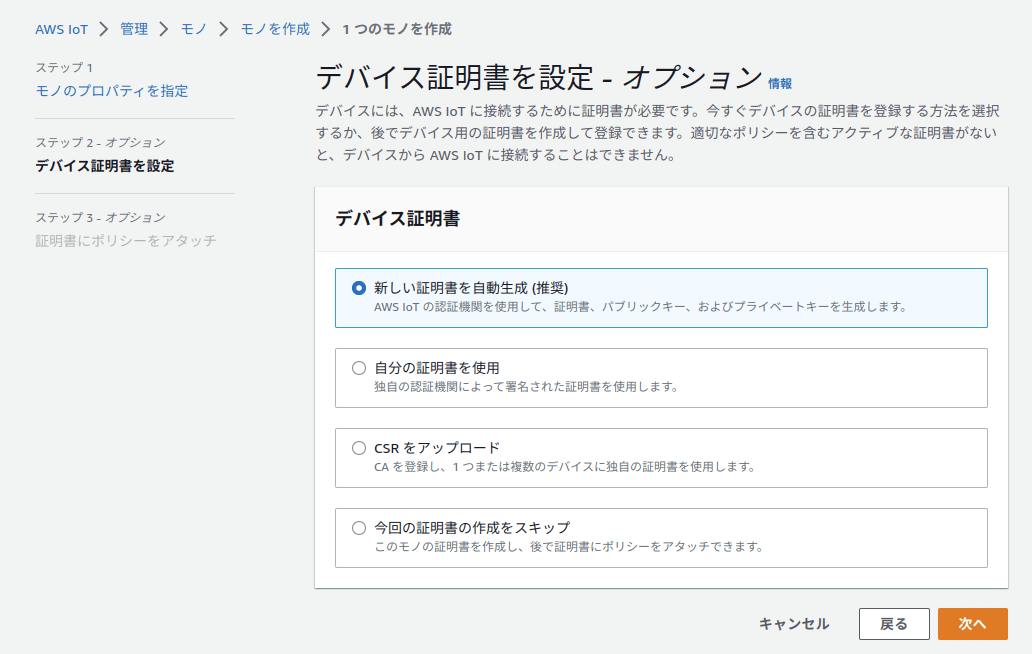This screenshot has height=654, width=1032.
Task: Click the orange 次へ button
Action: coord(973,624)
